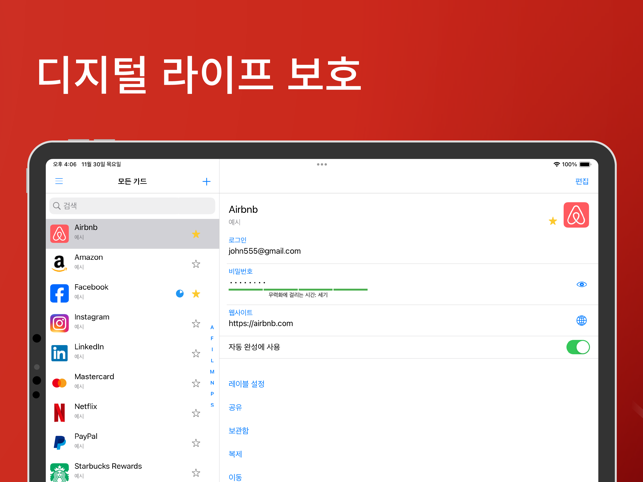Add a new card with plus icon
643x482 pixels.
click(206, 182)
